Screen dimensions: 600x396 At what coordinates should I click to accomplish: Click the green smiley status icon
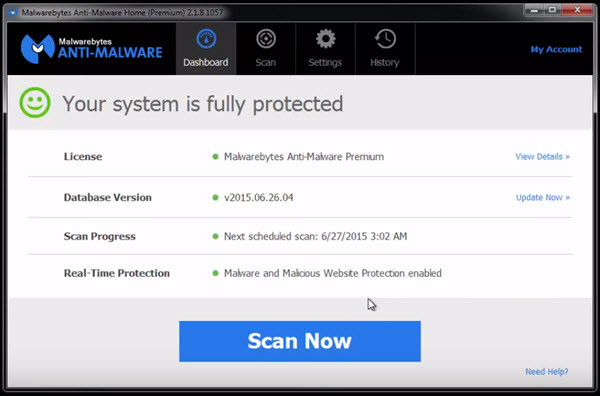coord(35,103)
